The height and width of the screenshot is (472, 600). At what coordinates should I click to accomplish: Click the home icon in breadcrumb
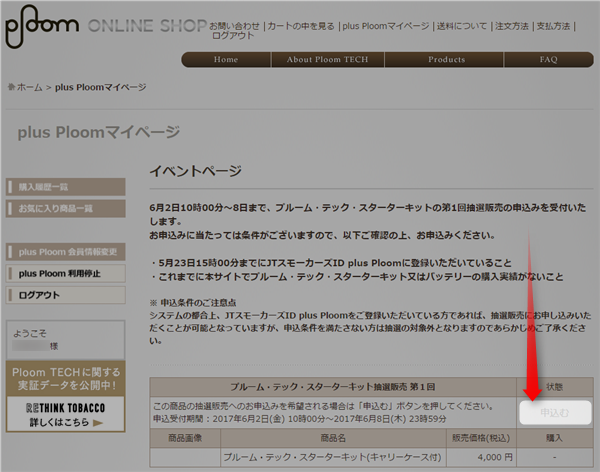pos(11,87)
